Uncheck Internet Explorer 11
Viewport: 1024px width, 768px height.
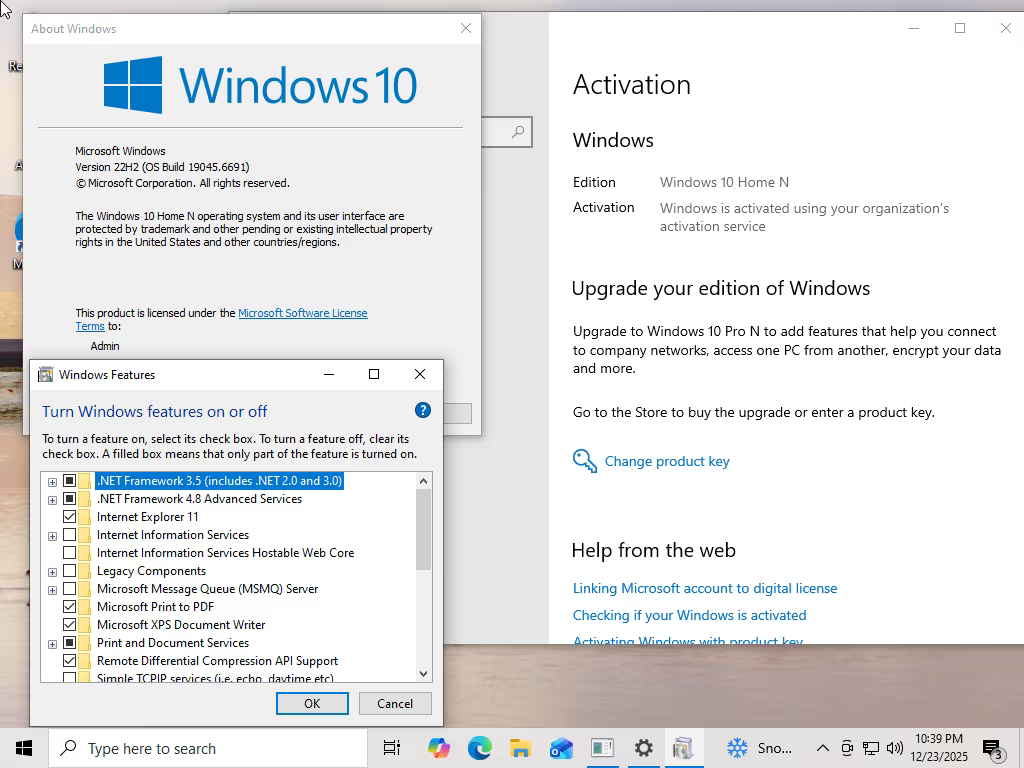tap(69, 517)
